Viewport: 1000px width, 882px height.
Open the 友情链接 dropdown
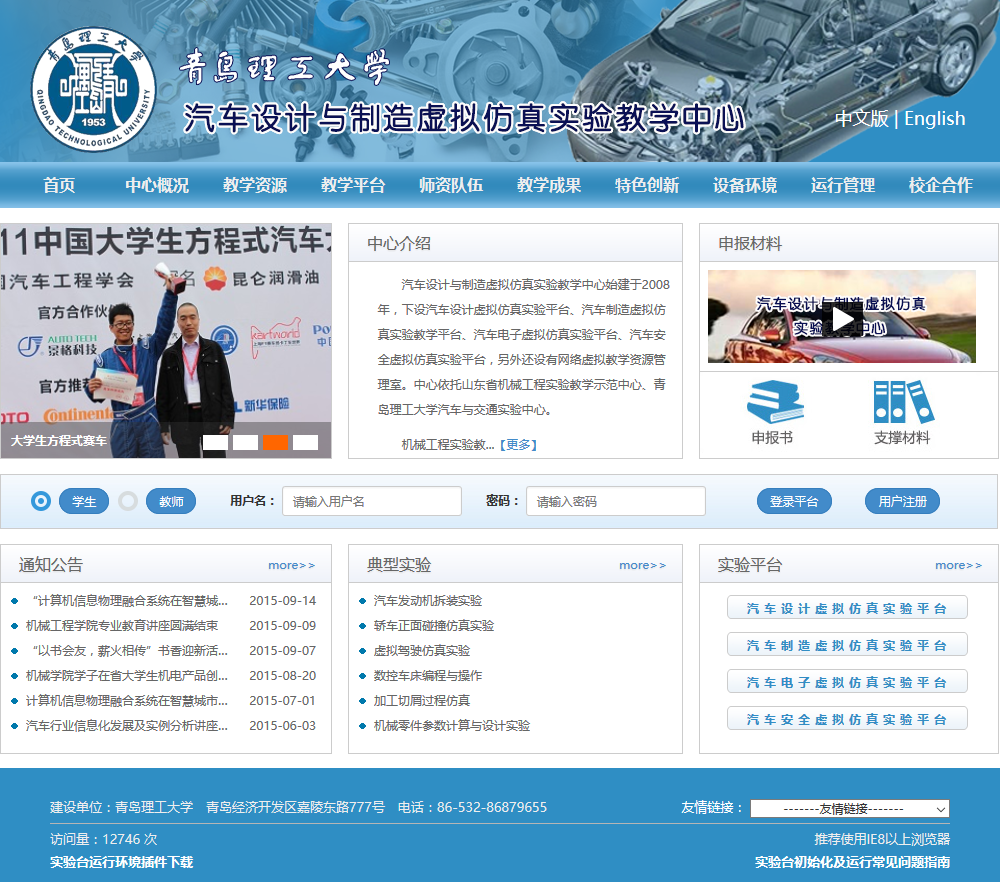(x=849, y=808)
